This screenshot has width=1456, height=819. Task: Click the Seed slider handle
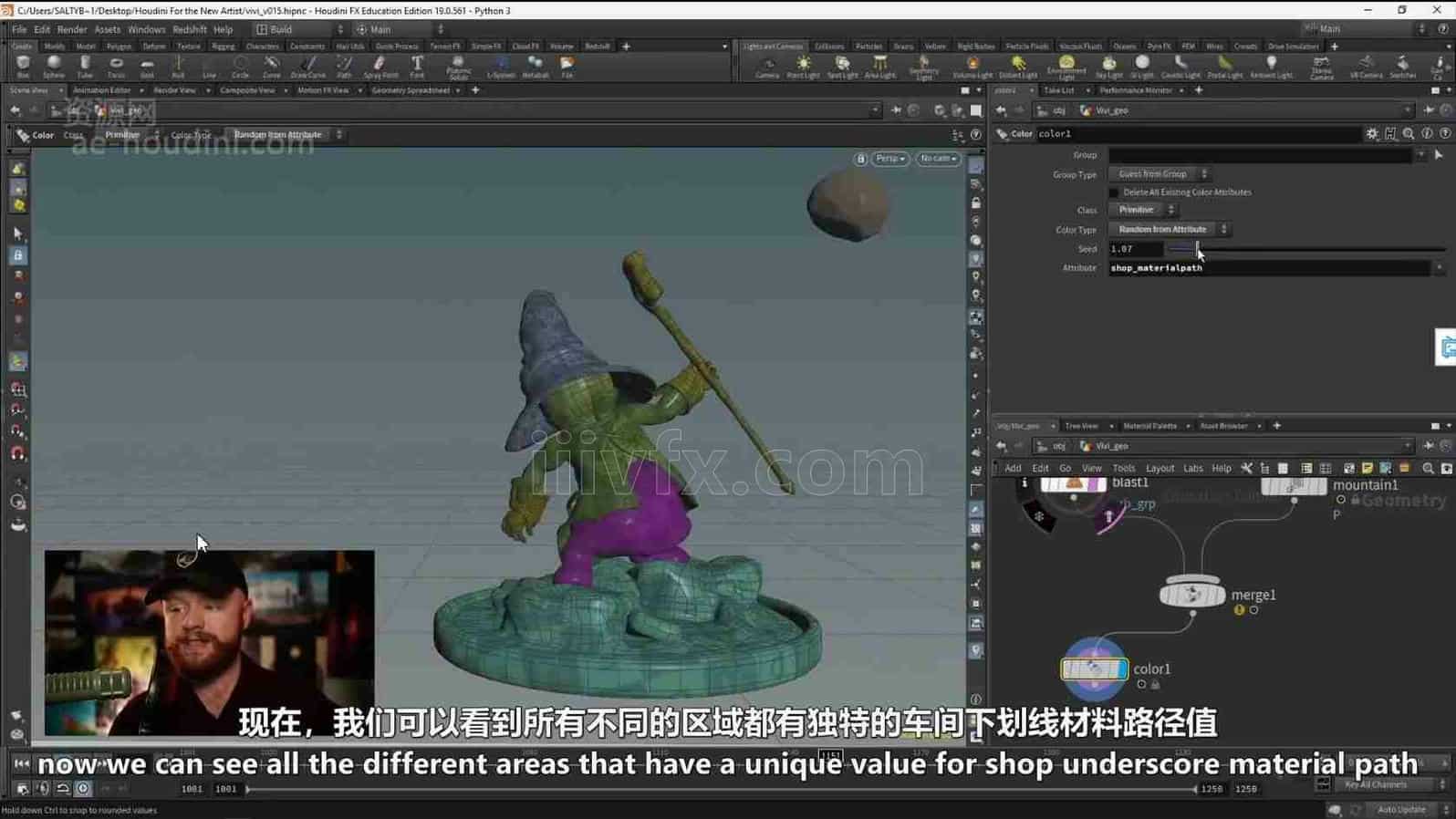tap(1197, 248)
